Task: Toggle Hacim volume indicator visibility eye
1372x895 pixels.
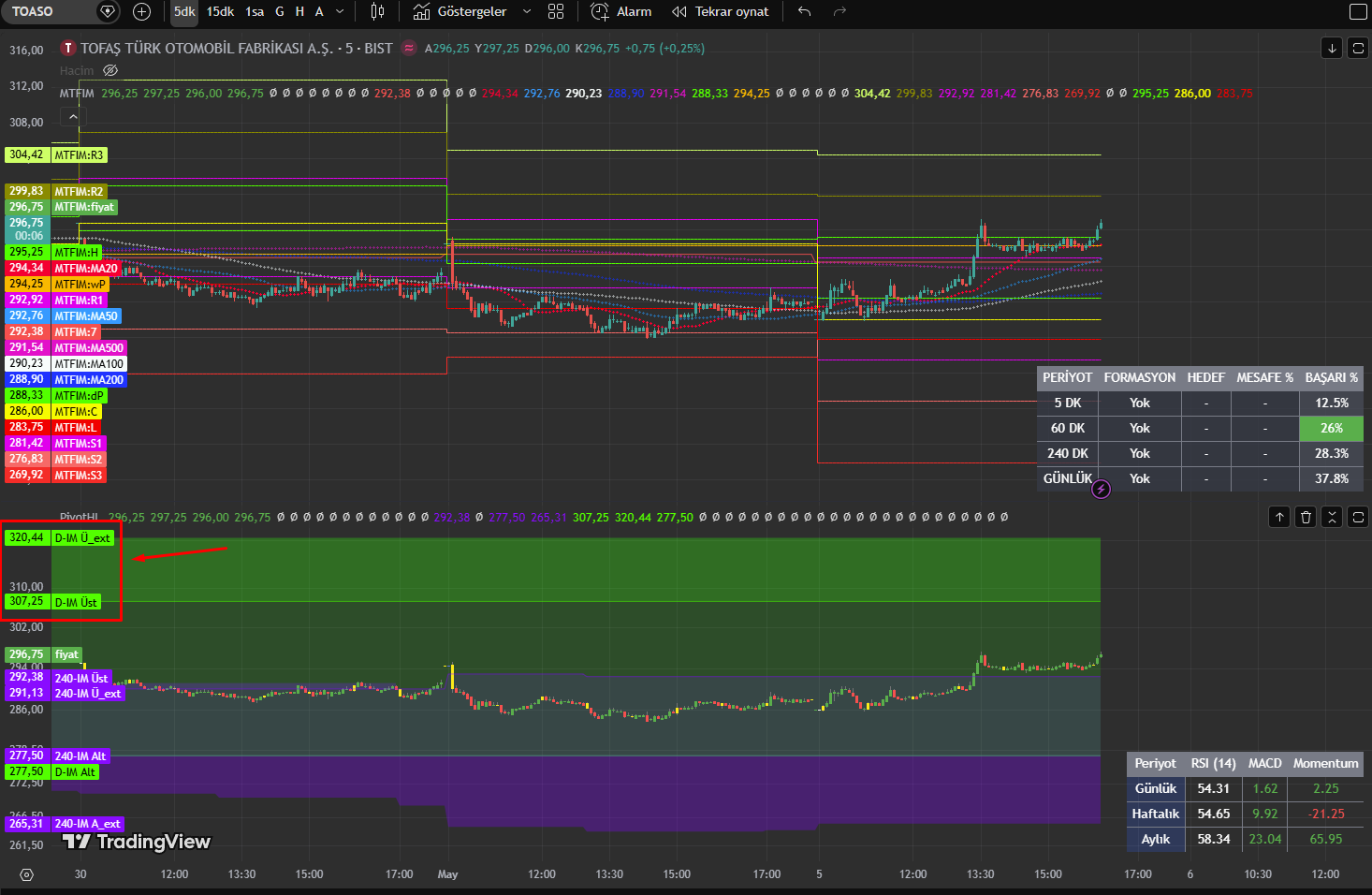Action: 110,70
